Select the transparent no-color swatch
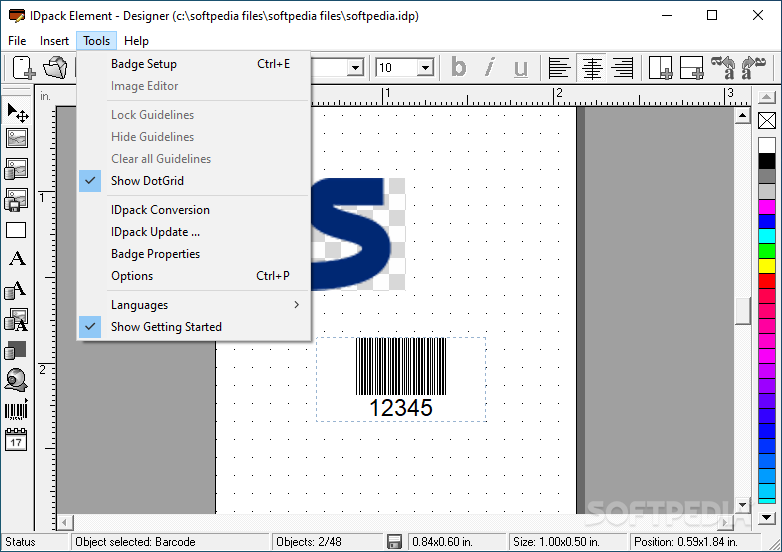782x552 pixels. pyautogui.click(x=767, y=120)
